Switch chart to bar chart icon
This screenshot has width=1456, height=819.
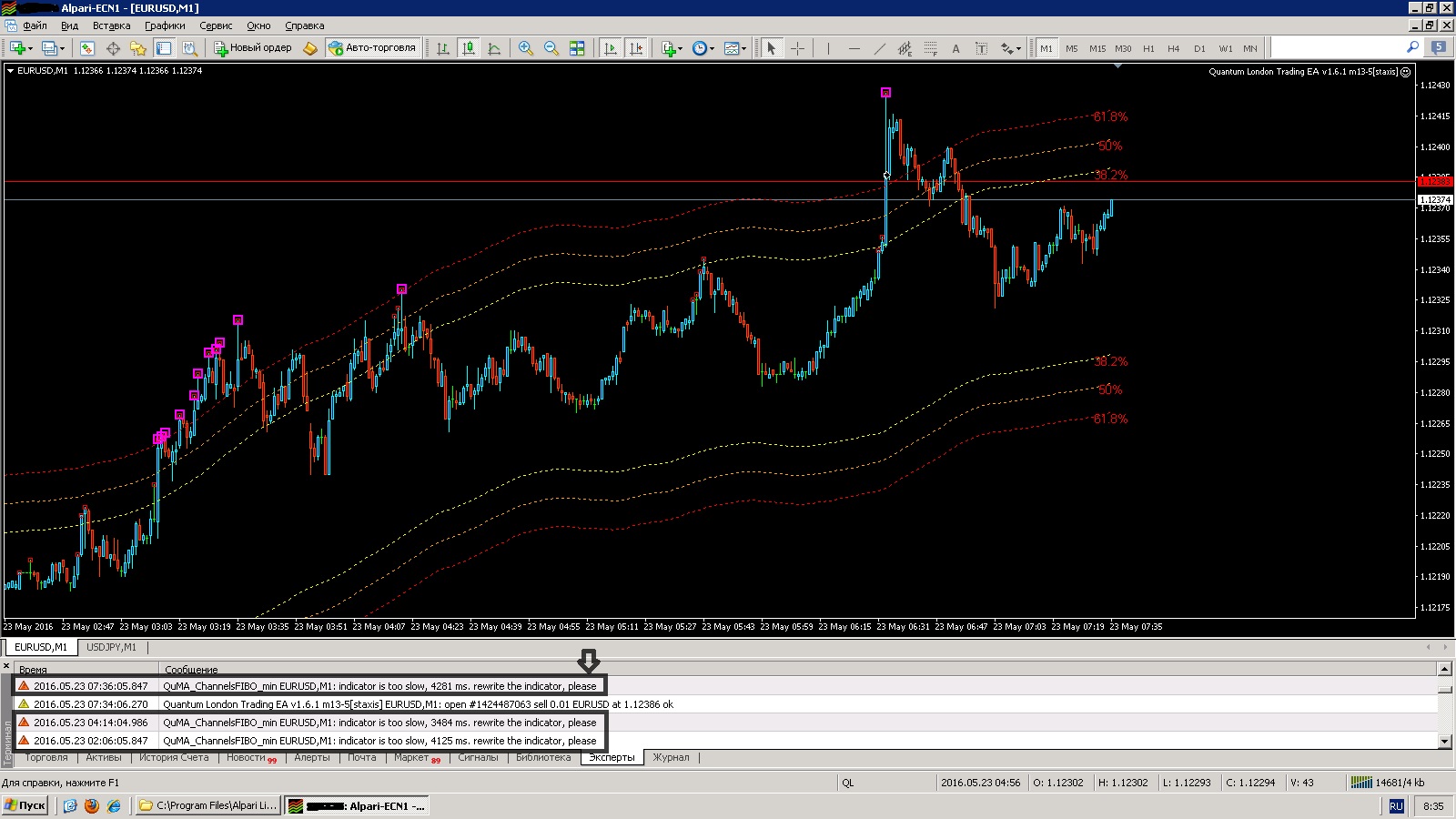[x=443, y=48]
